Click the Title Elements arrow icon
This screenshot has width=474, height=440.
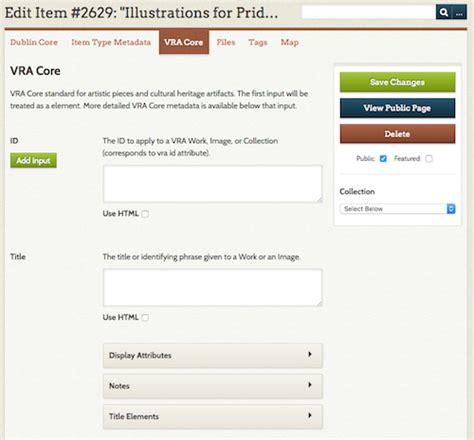tap(310, 415)
